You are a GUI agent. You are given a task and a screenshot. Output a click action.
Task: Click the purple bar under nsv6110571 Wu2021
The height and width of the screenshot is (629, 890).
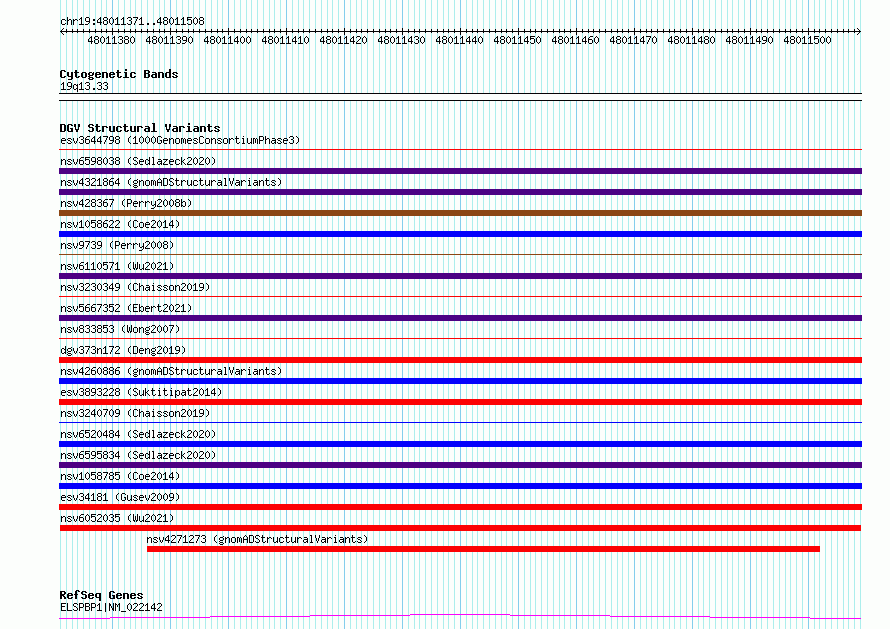(x=460, y=276)
